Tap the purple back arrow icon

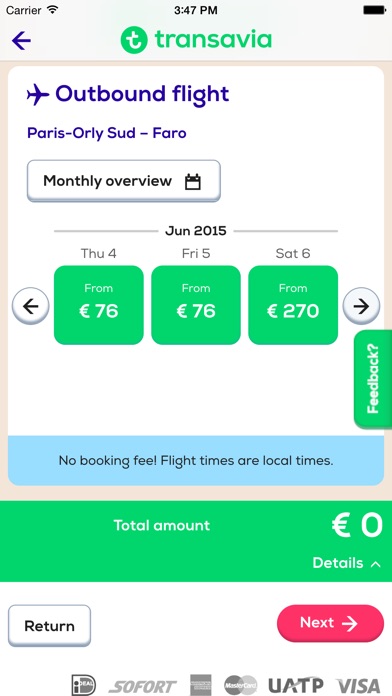(21, 41)
